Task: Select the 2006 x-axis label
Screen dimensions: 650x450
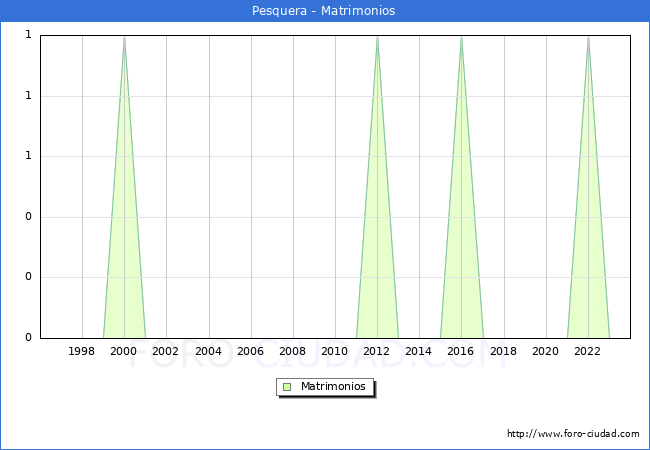Action: tap(250, 351)
